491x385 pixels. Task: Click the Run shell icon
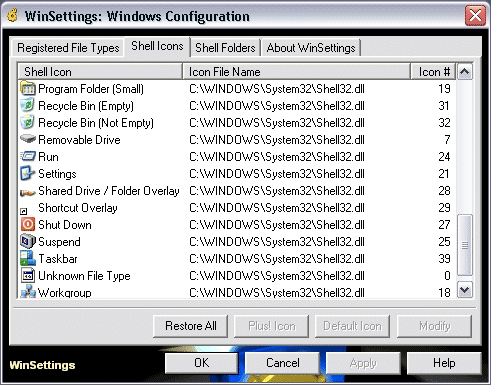pyautogui.click(x=28, y=156)
